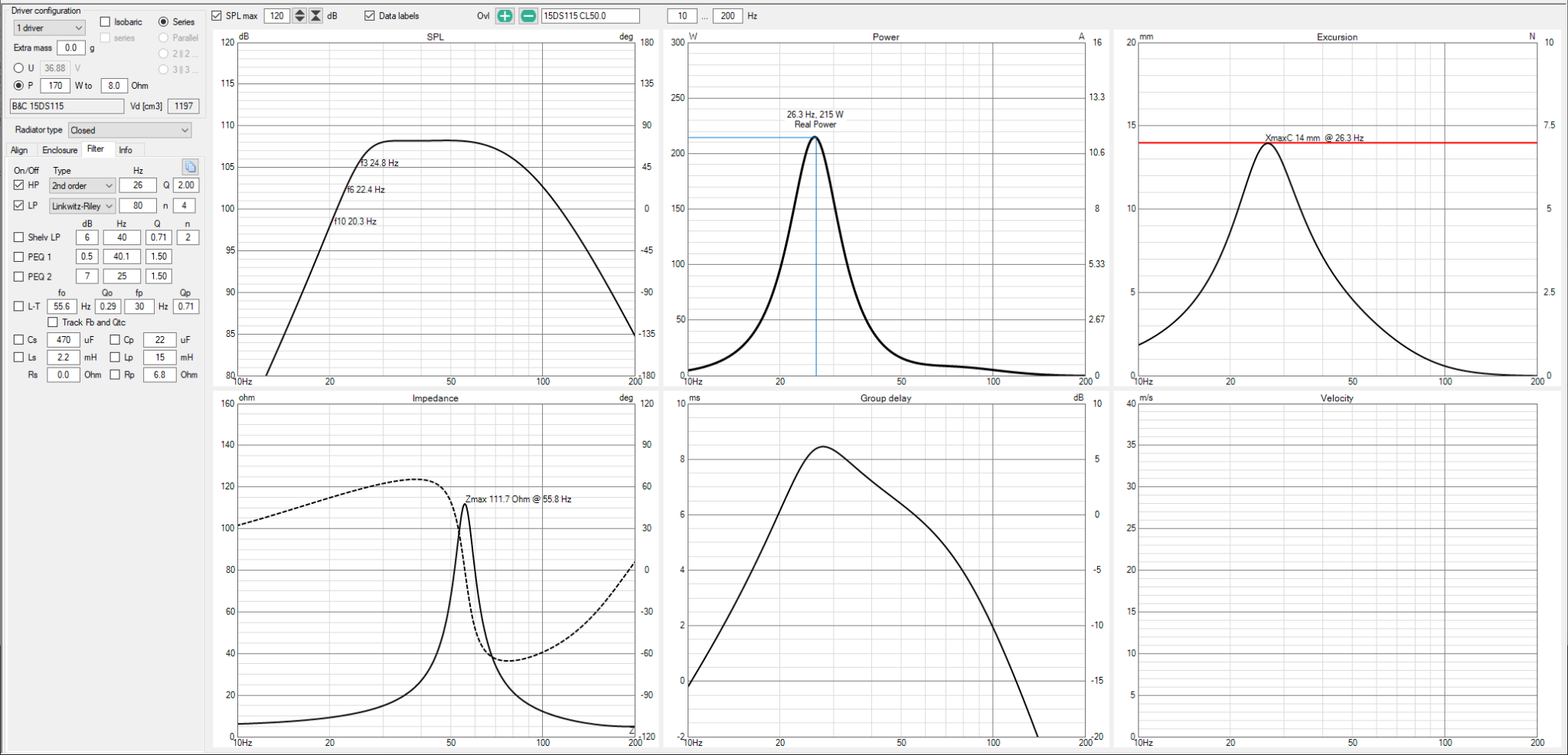Click the PEQ 2 gain 7 field
The width and height of the screenshot is (1568, 755).
[x=87, y=276]
